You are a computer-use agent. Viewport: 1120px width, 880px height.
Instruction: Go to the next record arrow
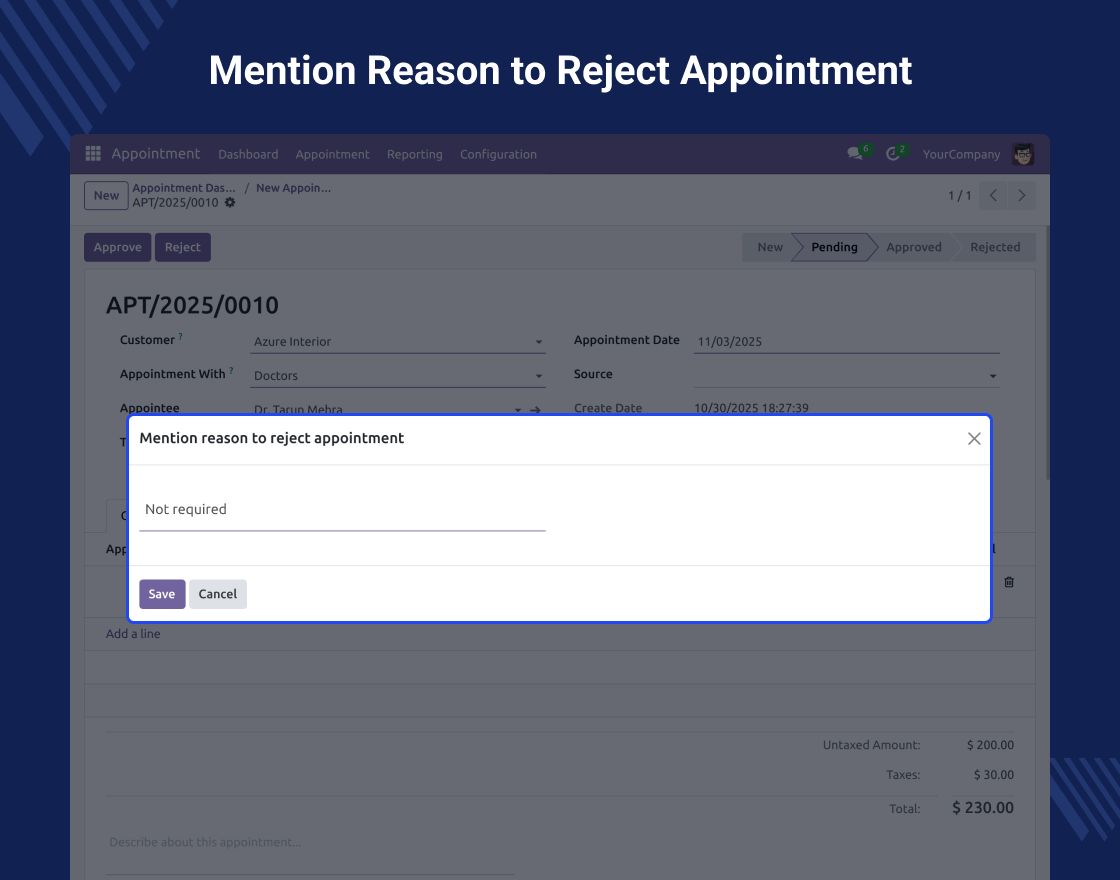[x=1021, y=196]
